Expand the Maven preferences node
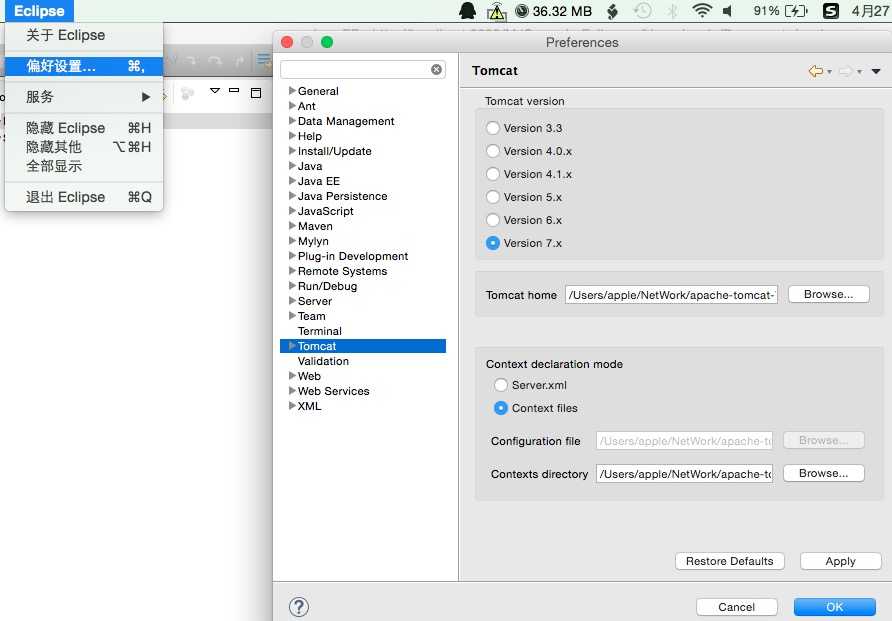This screenshot has width=892, height=621. 292,226
